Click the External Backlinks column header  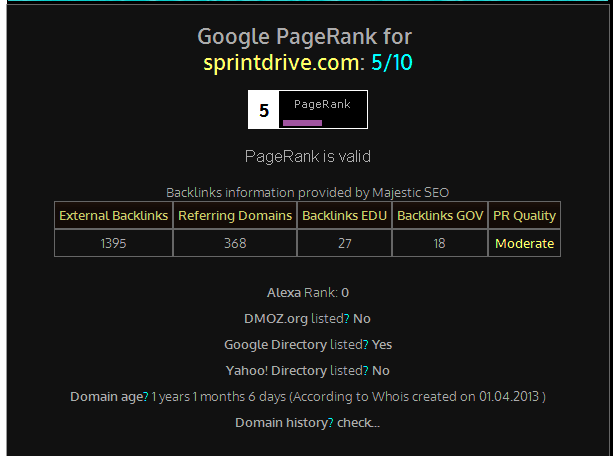[x=113, y=215]
